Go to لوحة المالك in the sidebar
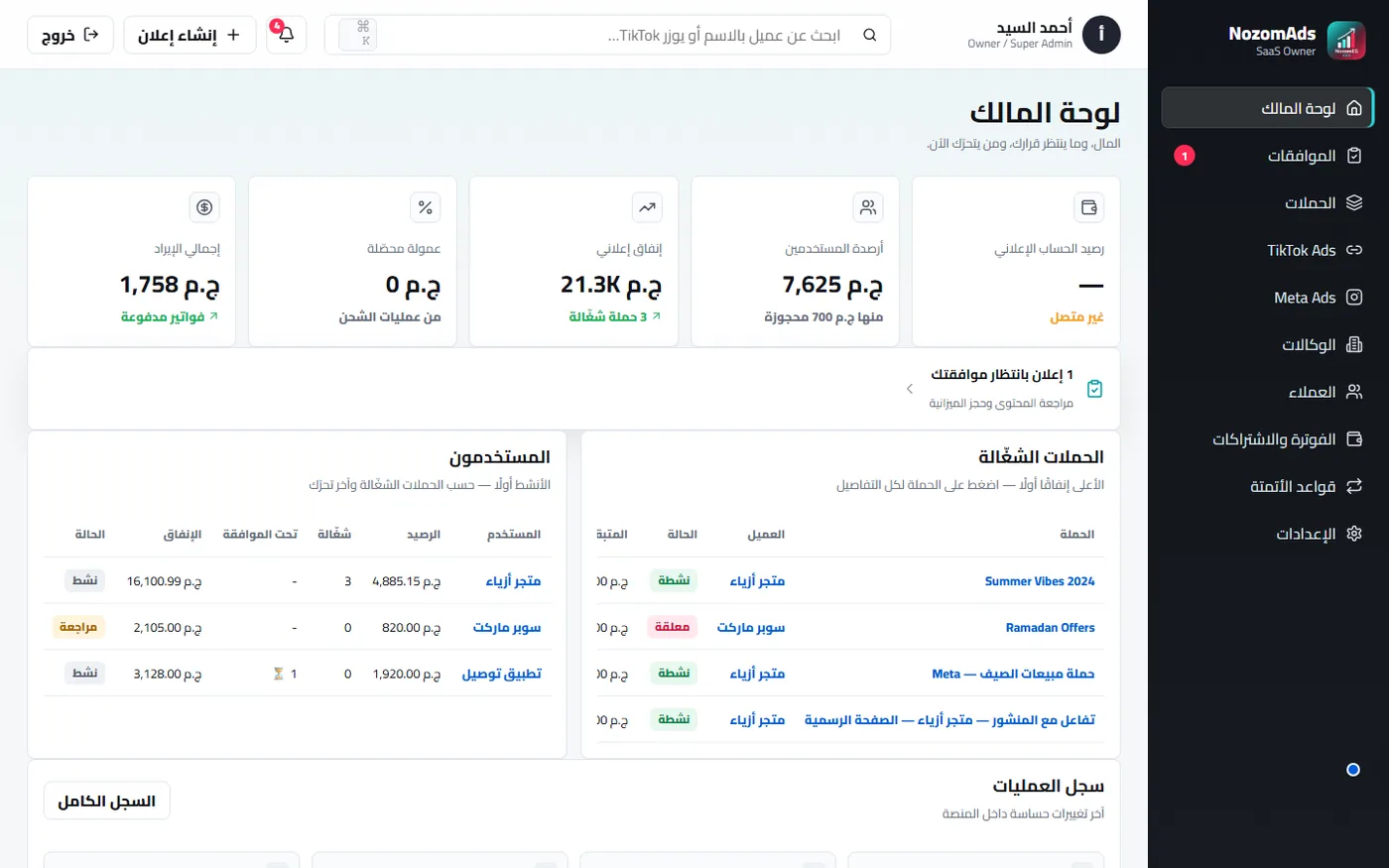The width and height of the screenshot is (1389, 868). (1268, 108)
